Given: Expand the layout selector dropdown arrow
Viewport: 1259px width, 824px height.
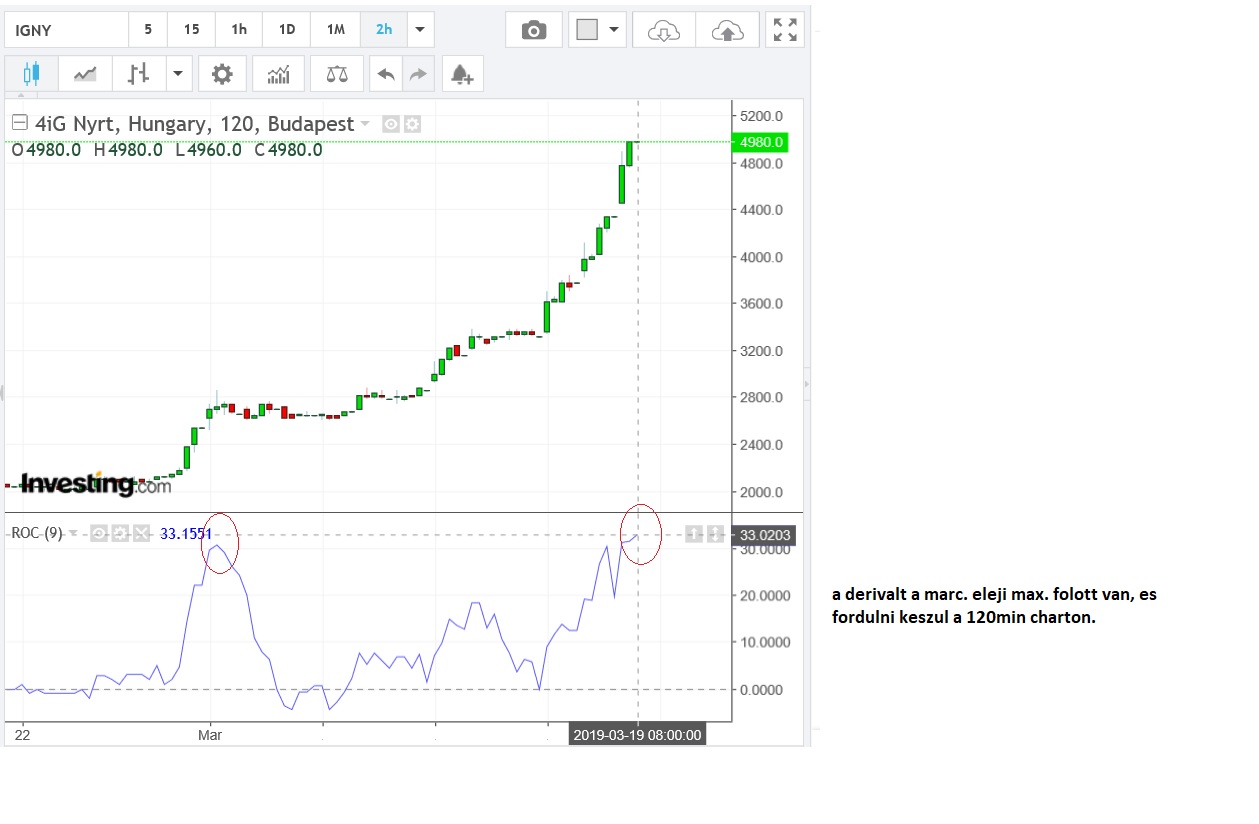Looking at the screenshot, I should coord(614,30).
